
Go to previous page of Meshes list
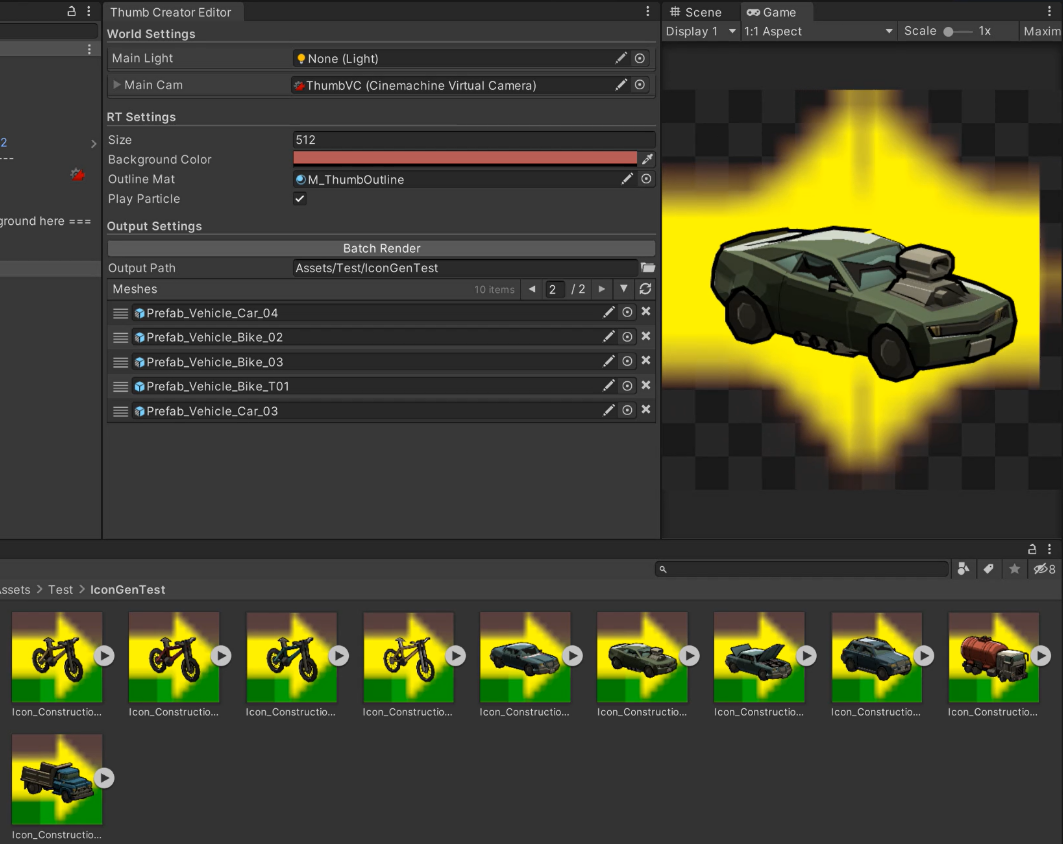point(531,289)
